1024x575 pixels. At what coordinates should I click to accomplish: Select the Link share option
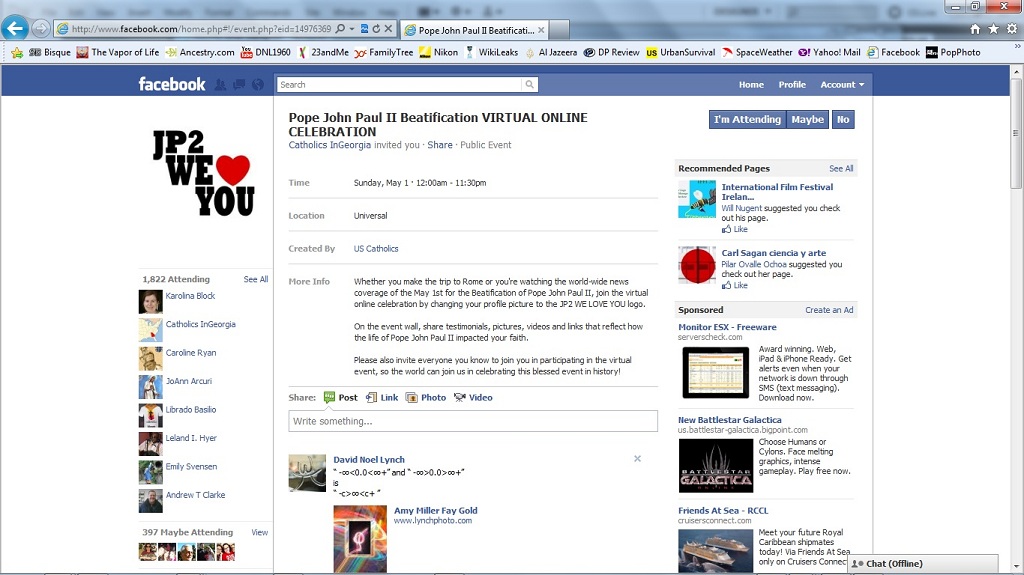(x=382, y=397)
